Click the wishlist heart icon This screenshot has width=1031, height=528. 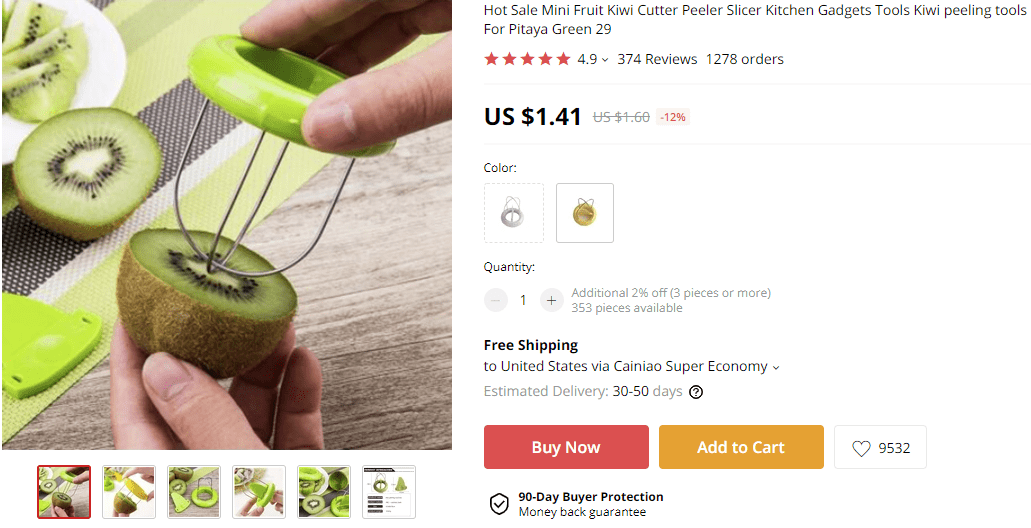click(x=861, y=449)
